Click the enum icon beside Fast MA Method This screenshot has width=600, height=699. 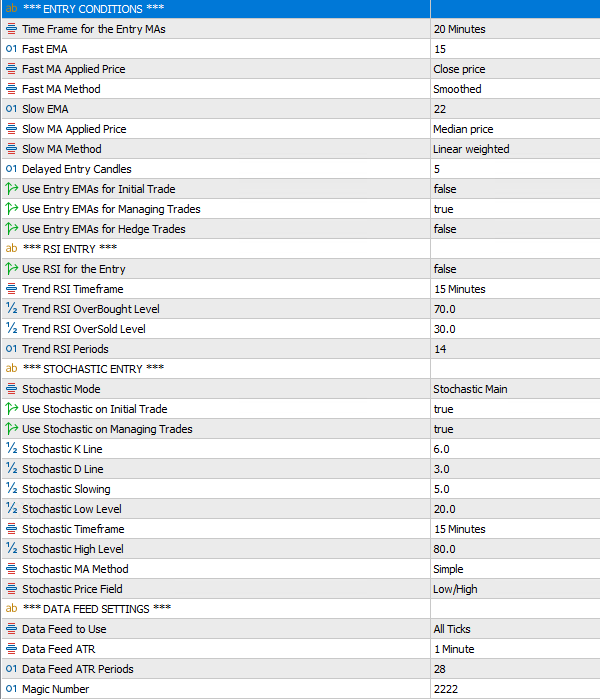(x=11, y=89)
